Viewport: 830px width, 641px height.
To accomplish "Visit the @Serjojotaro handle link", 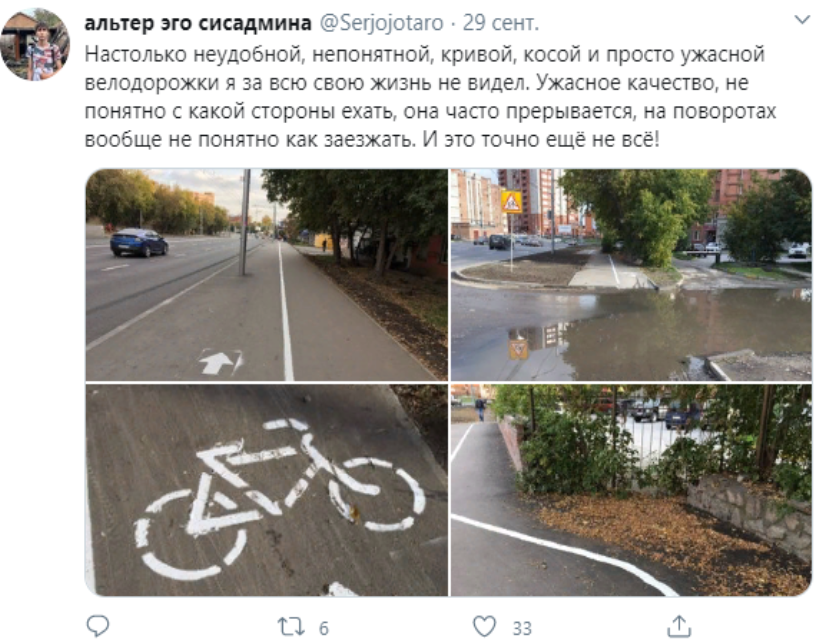I will (382, 23).
